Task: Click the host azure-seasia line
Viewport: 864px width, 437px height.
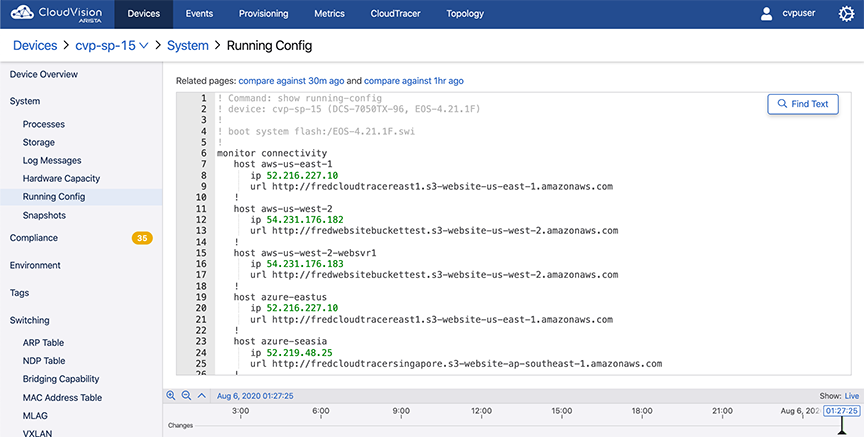Action: coord(280,342)
